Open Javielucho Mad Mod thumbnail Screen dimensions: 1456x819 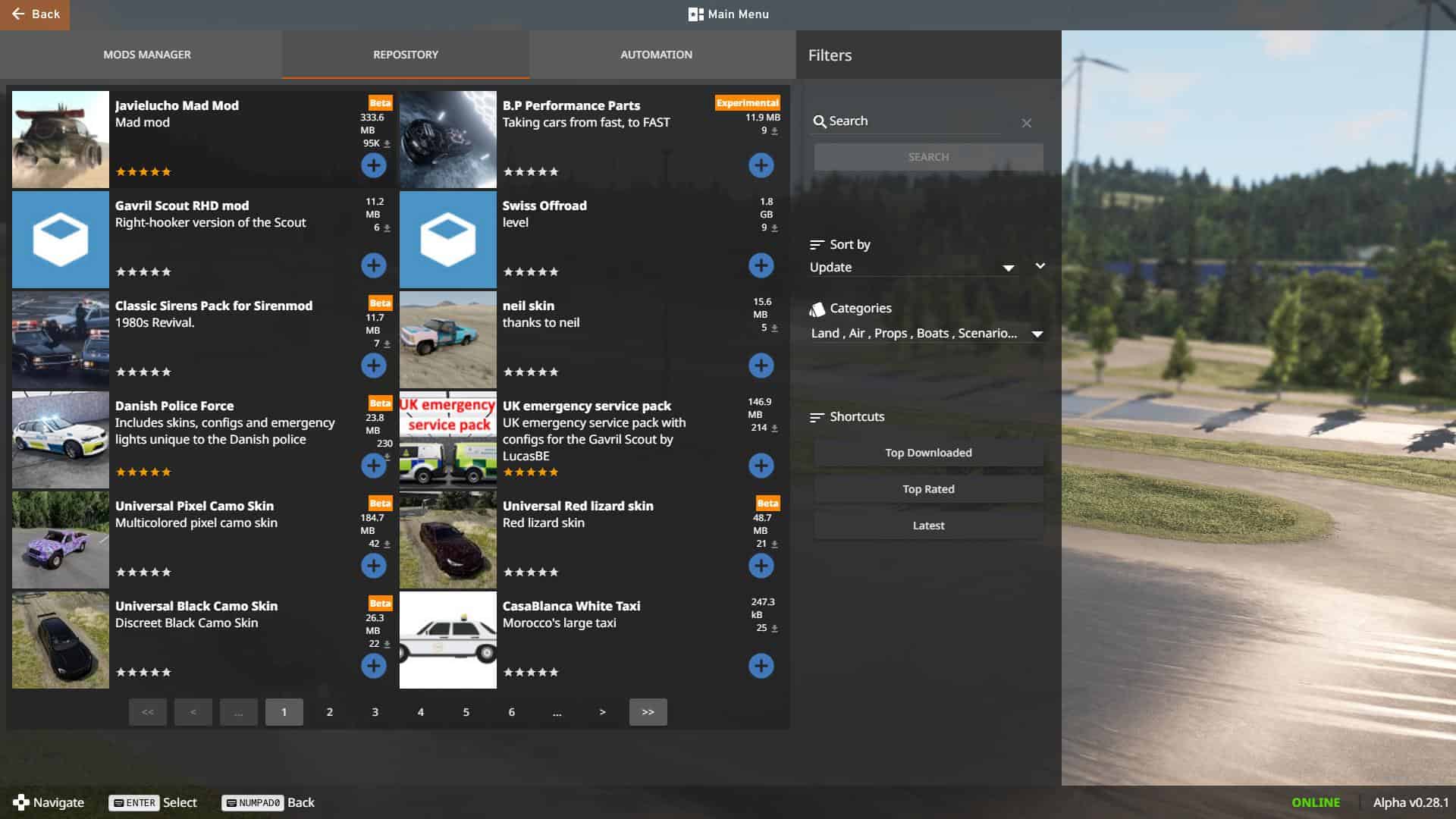pyautogui.click(x=61, y=140)
